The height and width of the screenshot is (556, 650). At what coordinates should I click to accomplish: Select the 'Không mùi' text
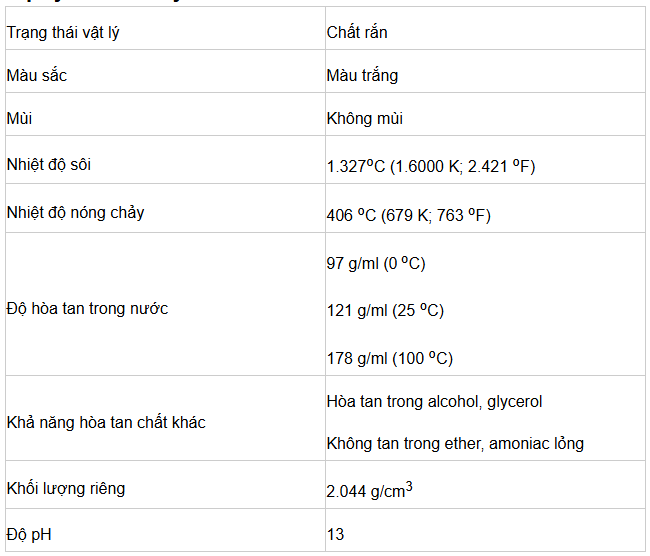[365, 119]
